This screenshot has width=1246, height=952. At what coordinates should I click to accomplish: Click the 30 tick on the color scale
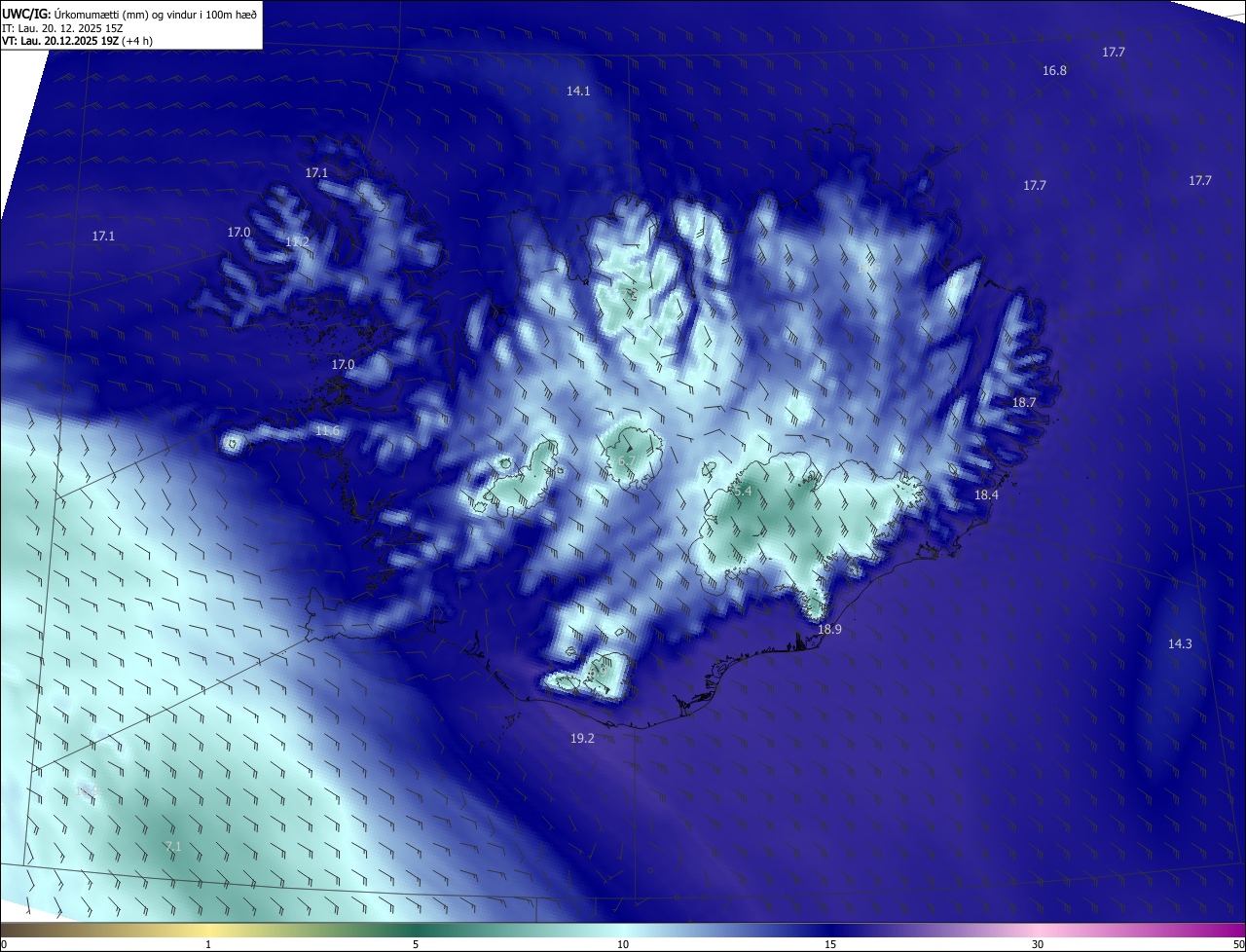1038,944
